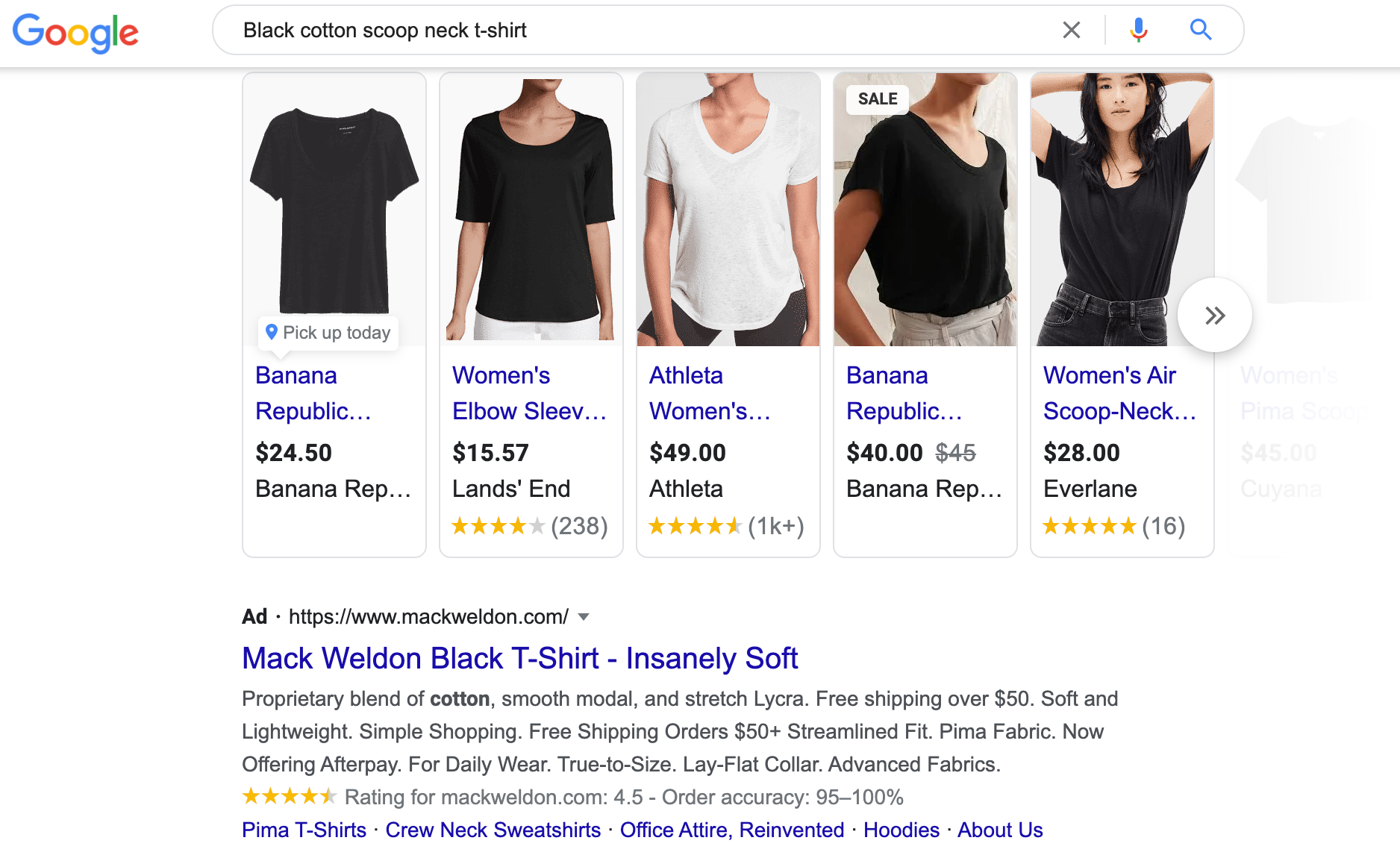The image size is (1400, 861).
Task: Click the star rating under the Everlane shirt
Action: point(1090,526)
